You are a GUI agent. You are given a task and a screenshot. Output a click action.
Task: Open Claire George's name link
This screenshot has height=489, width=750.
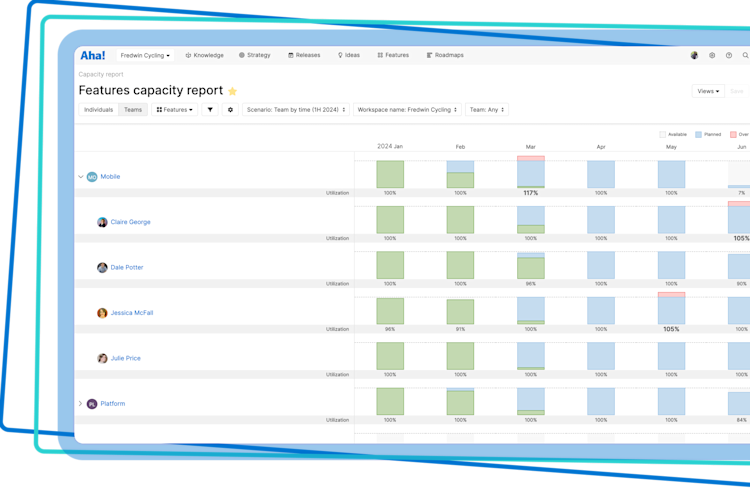click(131, 222)
